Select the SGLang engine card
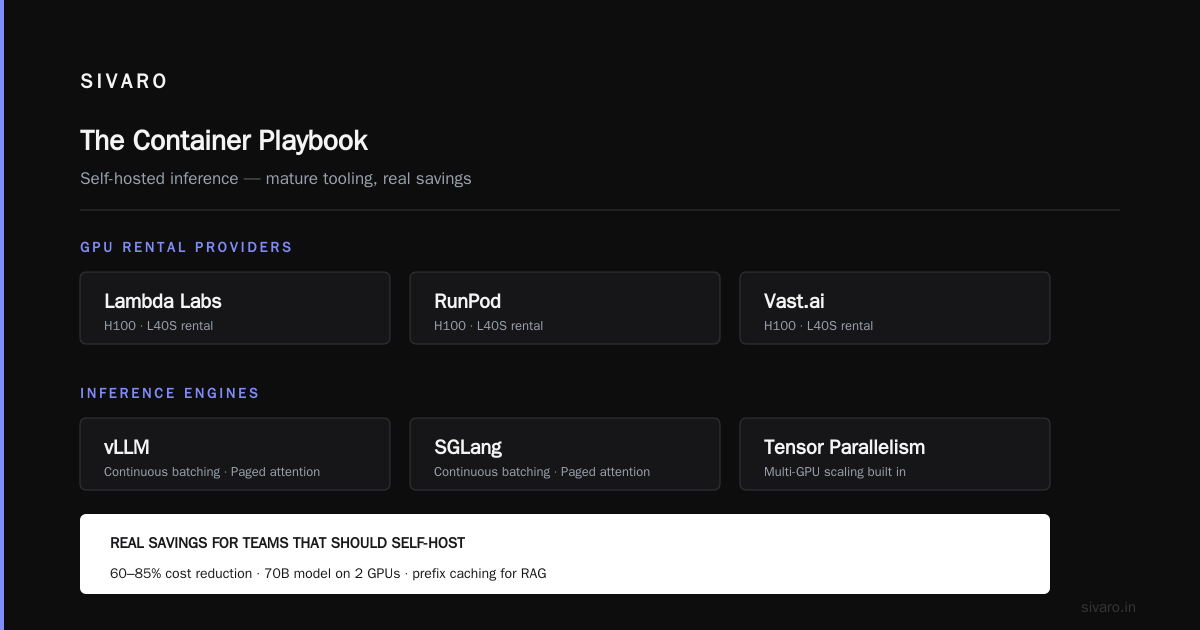 click(x=565, y=454)
